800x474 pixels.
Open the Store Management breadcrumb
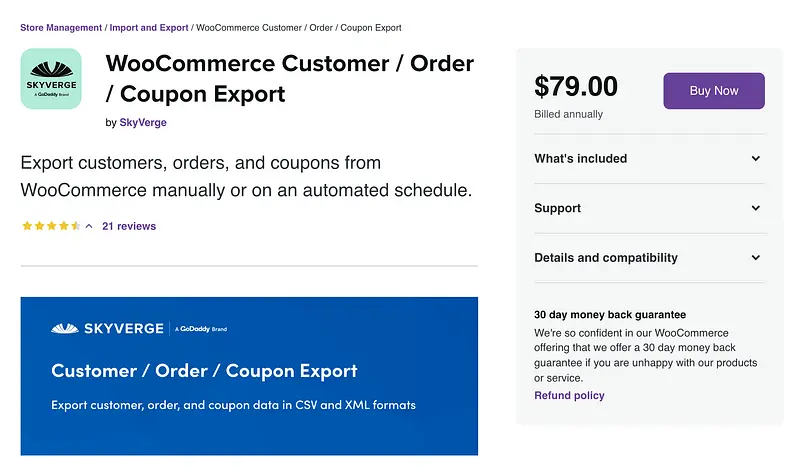pyautogui.click(x=61, y=28)
